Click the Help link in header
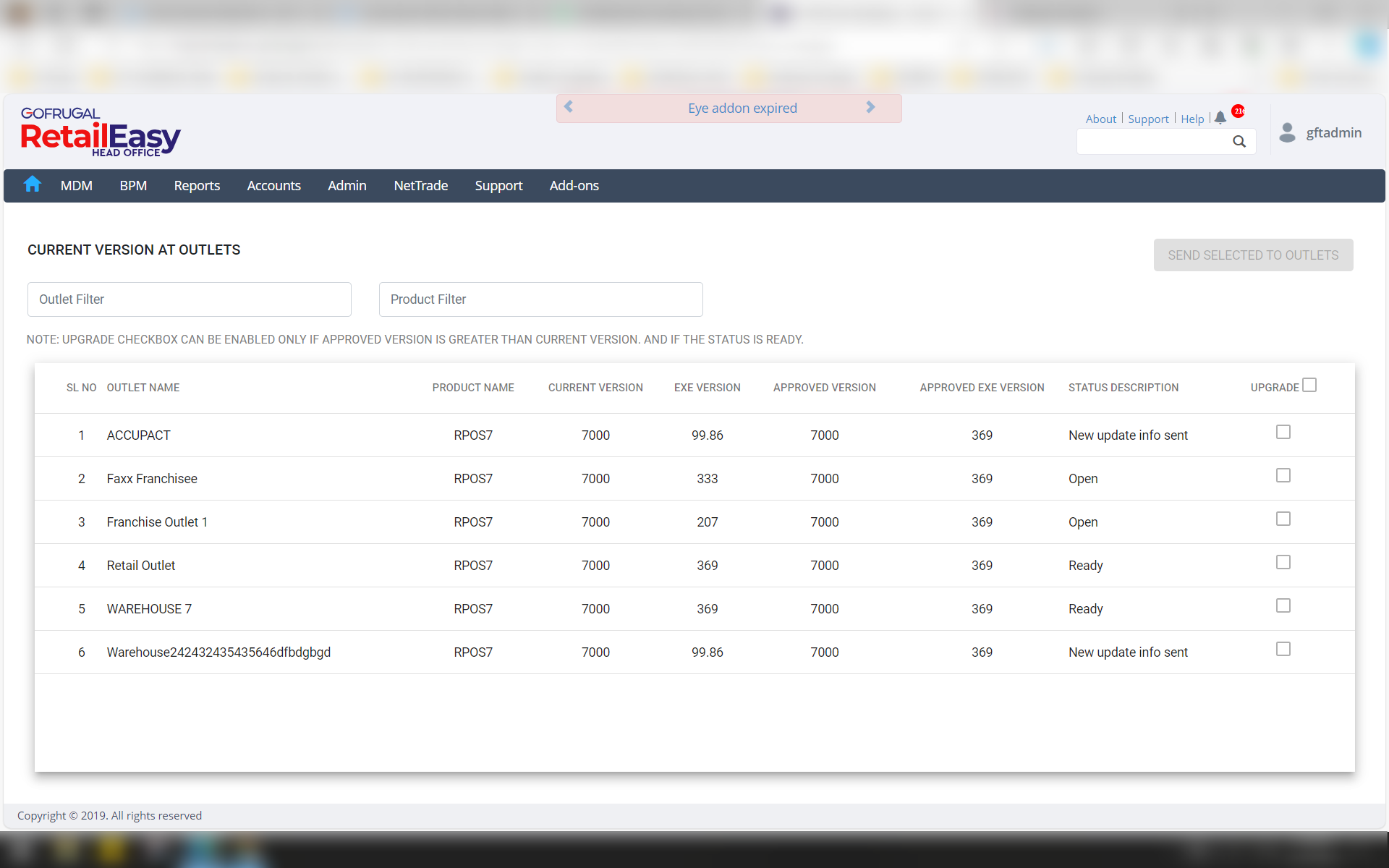This screenshot has height=868, width=1389. (x=1192, y=119)
